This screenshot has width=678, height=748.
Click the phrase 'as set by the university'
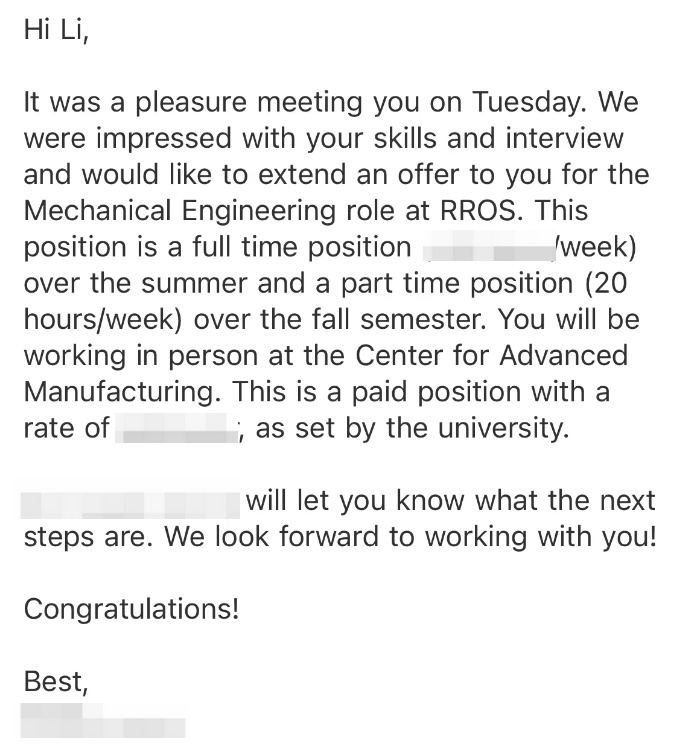click(411, 428)
